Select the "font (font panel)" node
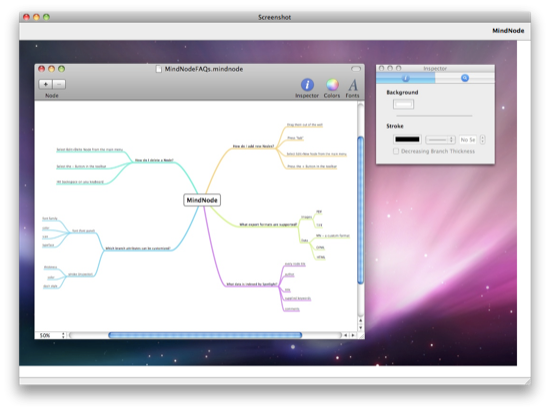This screenshot has width=550, height=411. point(83,231)
